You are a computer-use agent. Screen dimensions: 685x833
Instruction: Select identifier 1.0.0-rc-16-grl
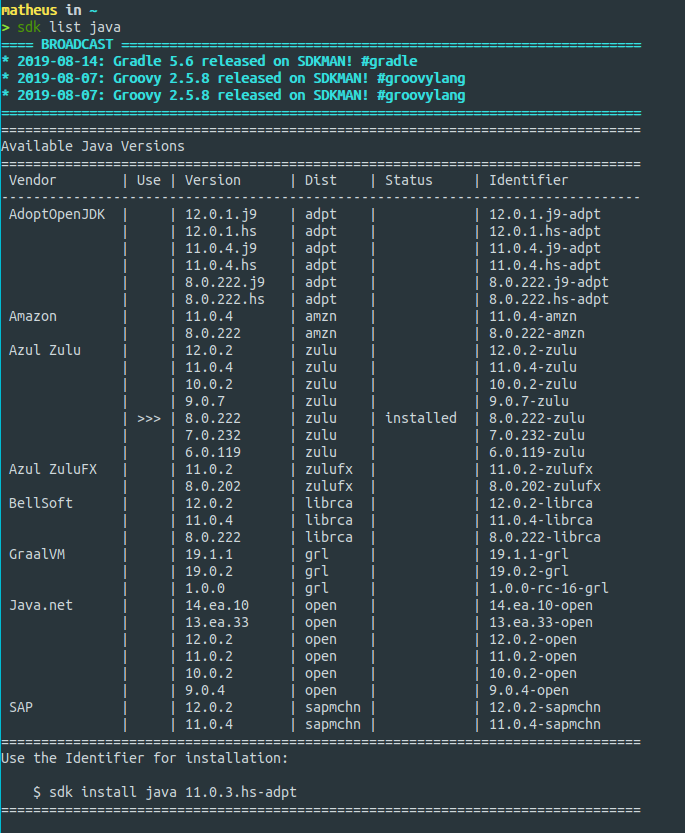[x=549, y=588]
